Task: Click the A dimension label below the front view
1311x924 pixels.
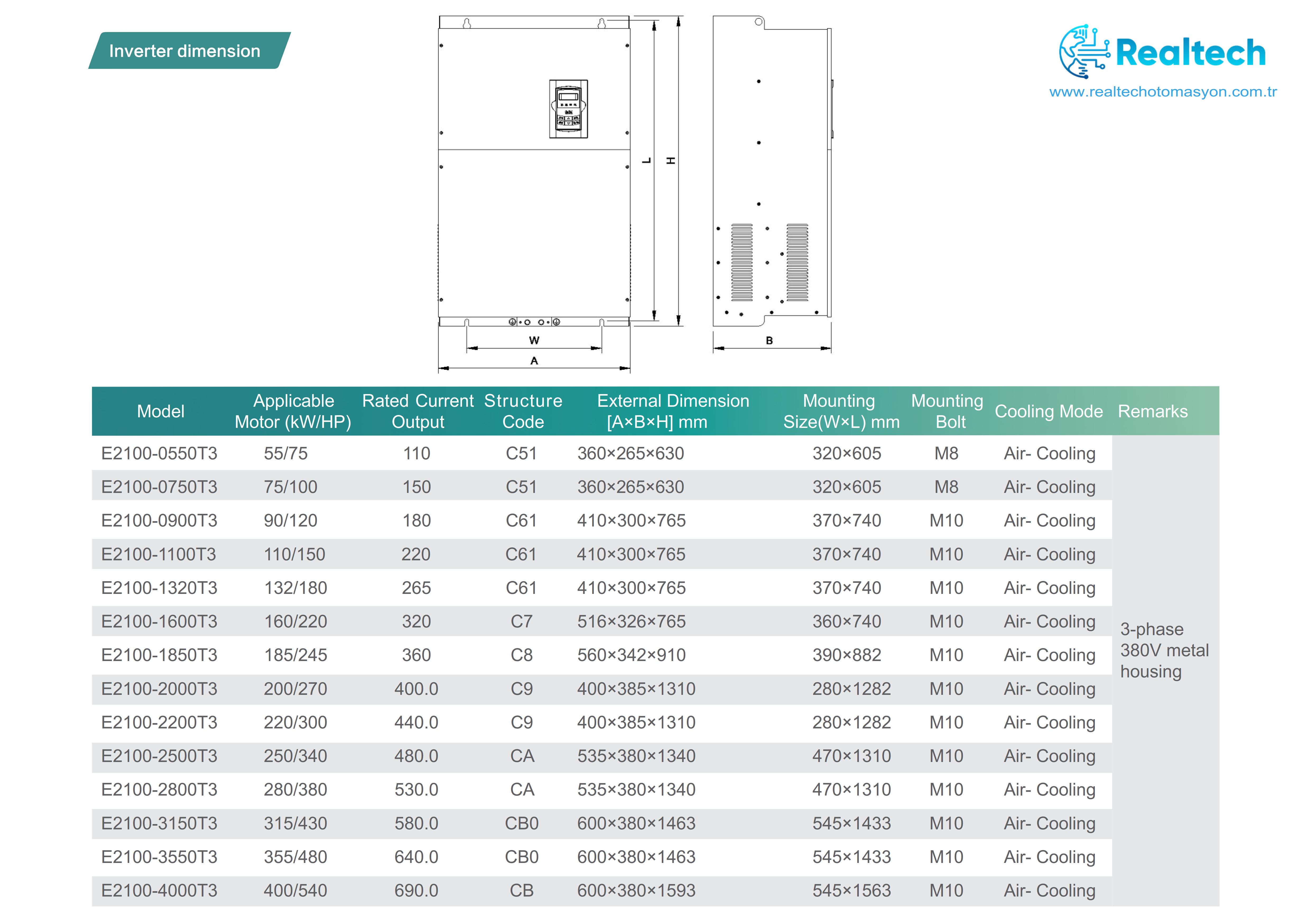Action: point(534,361)
